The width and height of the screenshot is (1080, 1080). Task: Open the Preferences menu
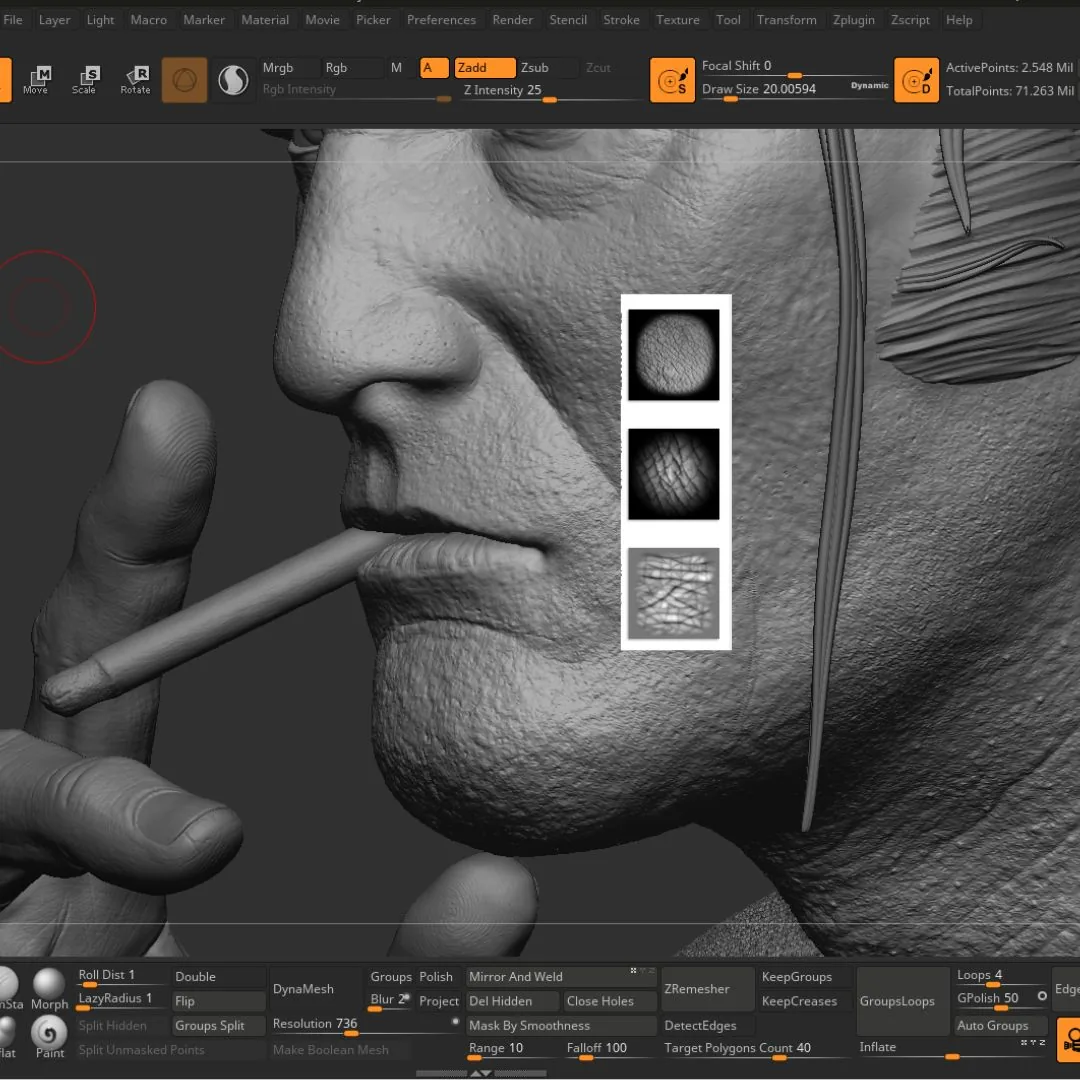(442, 20)
